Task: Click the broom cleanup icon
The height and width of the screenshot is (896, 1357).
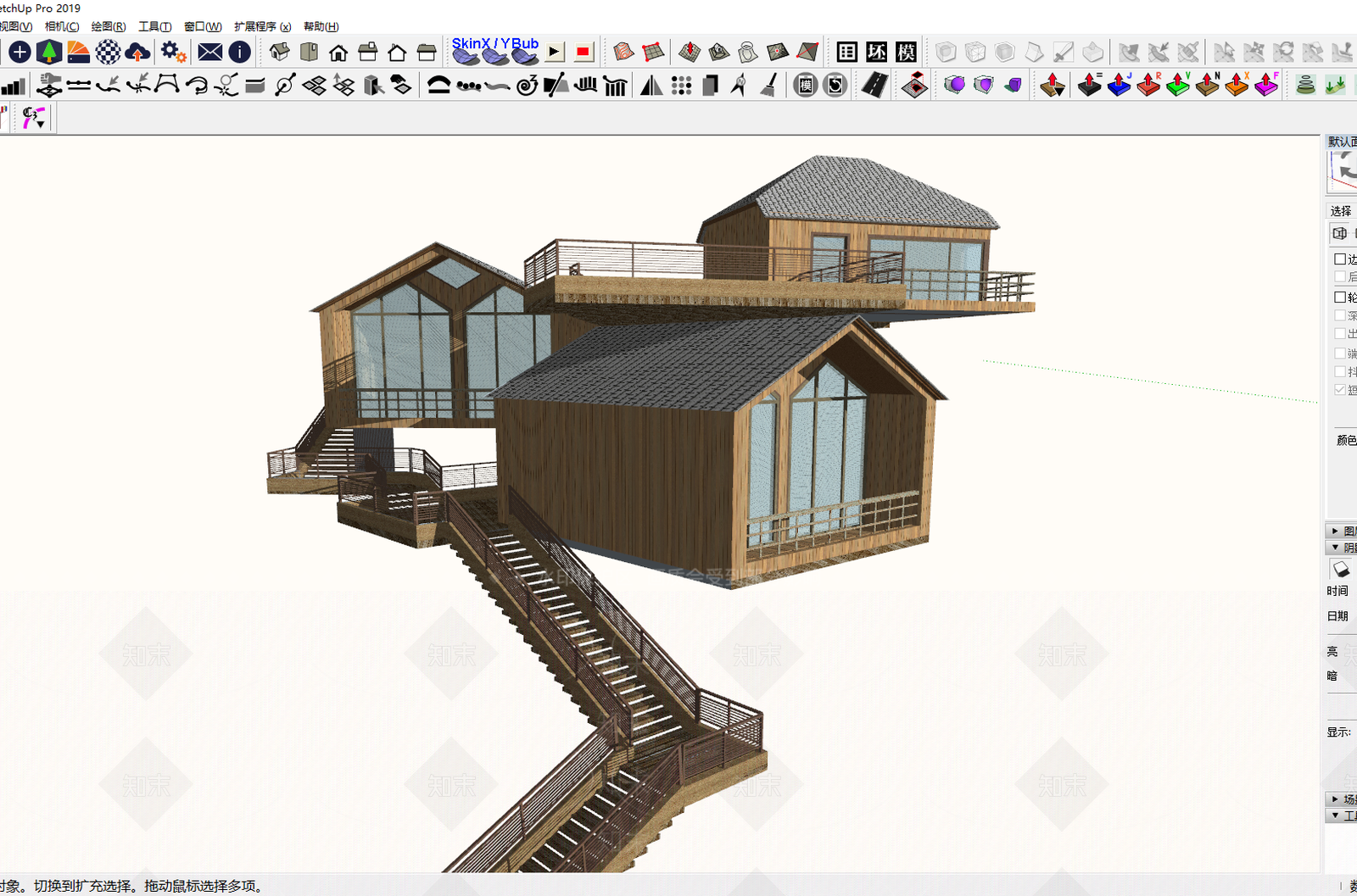Action: tap(769, 85)
